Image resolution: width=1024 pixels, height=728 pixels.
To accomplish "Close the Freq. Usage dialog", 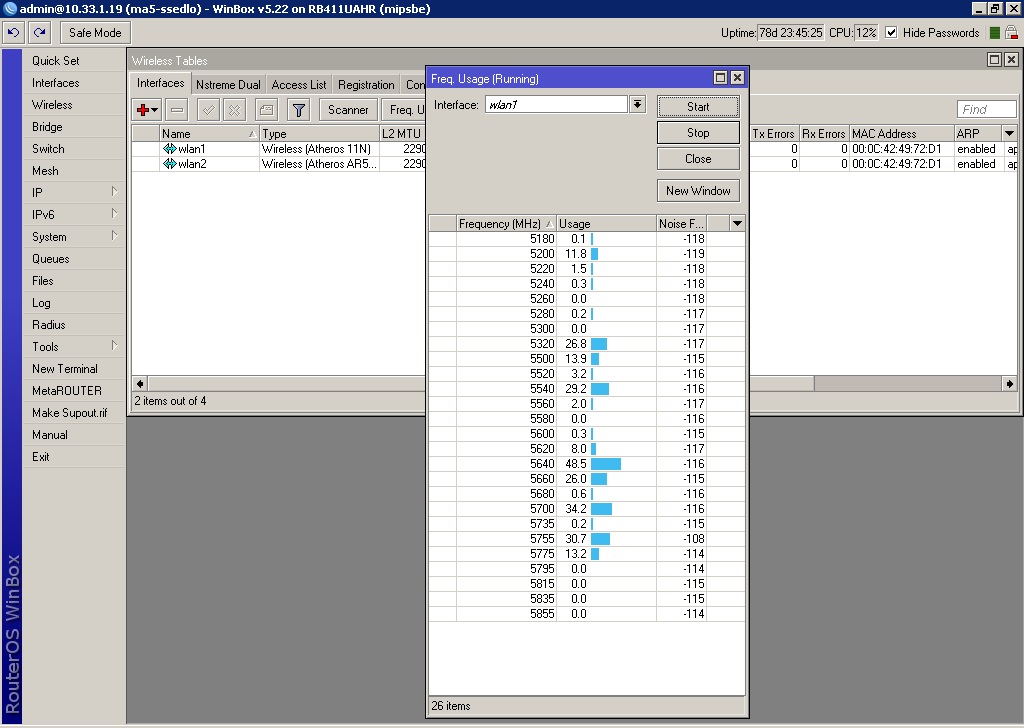I will (737, 78).
